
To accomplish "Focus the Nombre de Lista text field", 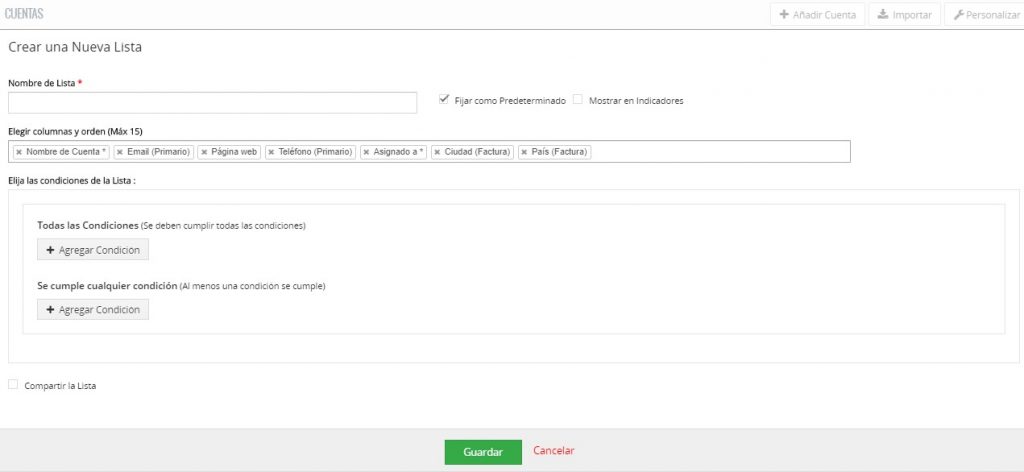I will 212,103.
